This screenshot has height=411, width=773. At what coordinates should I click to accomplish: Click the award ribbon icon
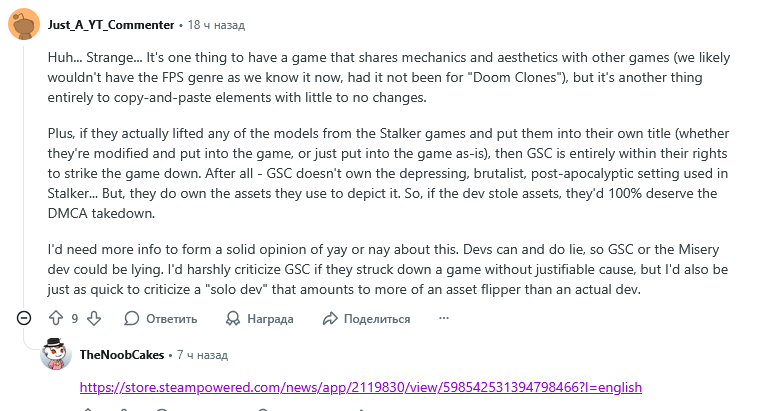point(231,318)
